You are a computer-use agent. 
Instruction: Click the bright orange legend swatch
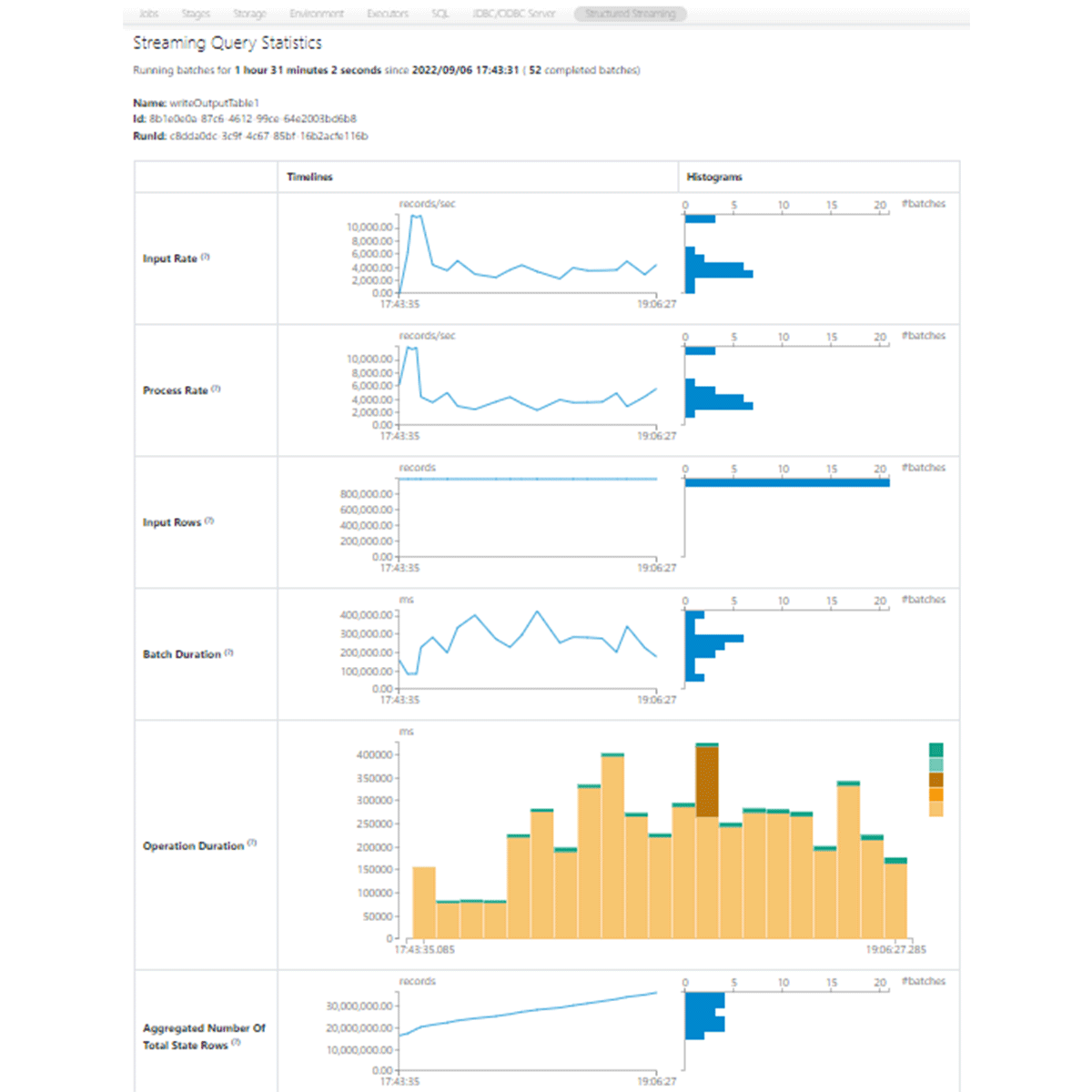[936, 794]
